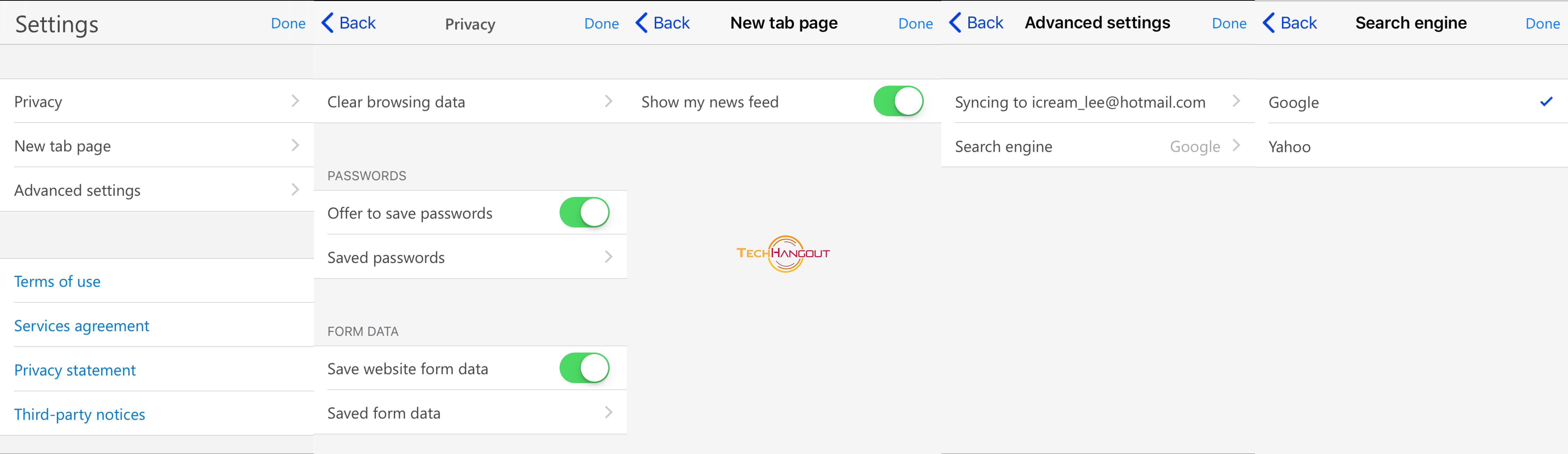Image resolution: width=1568 pixels, height=454 pixels.
Task: Expand the New tab page row
Action: 157,146
